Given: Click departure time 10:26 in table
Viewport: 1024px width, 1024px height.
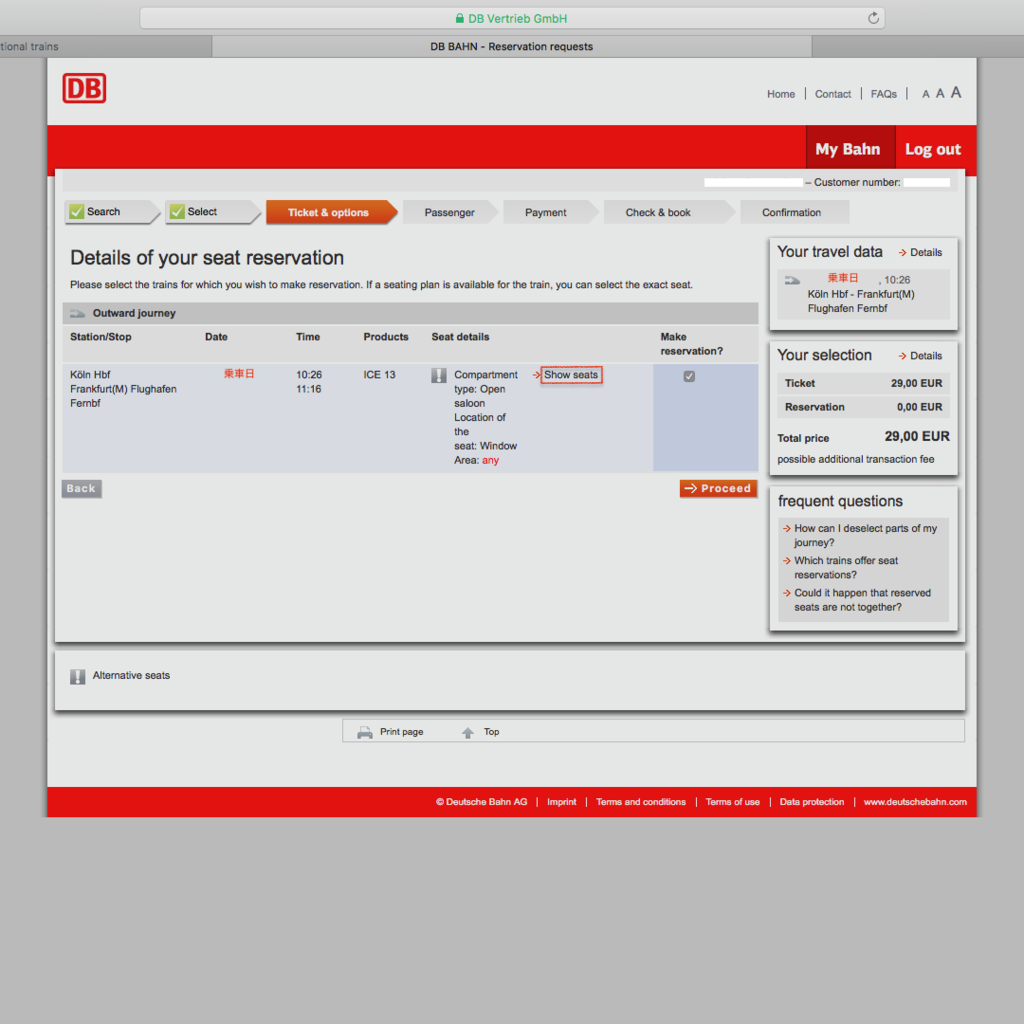Looking at the screenshot, I should 309,375.
